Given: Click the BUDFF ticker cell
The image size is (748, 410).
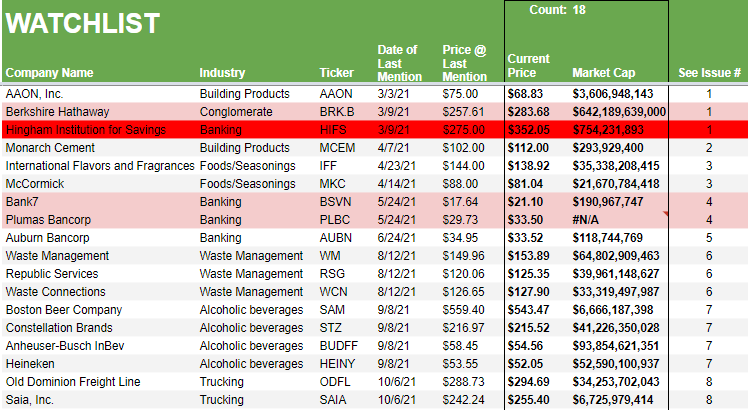Looking at the screenshot, I should (339, 346).
